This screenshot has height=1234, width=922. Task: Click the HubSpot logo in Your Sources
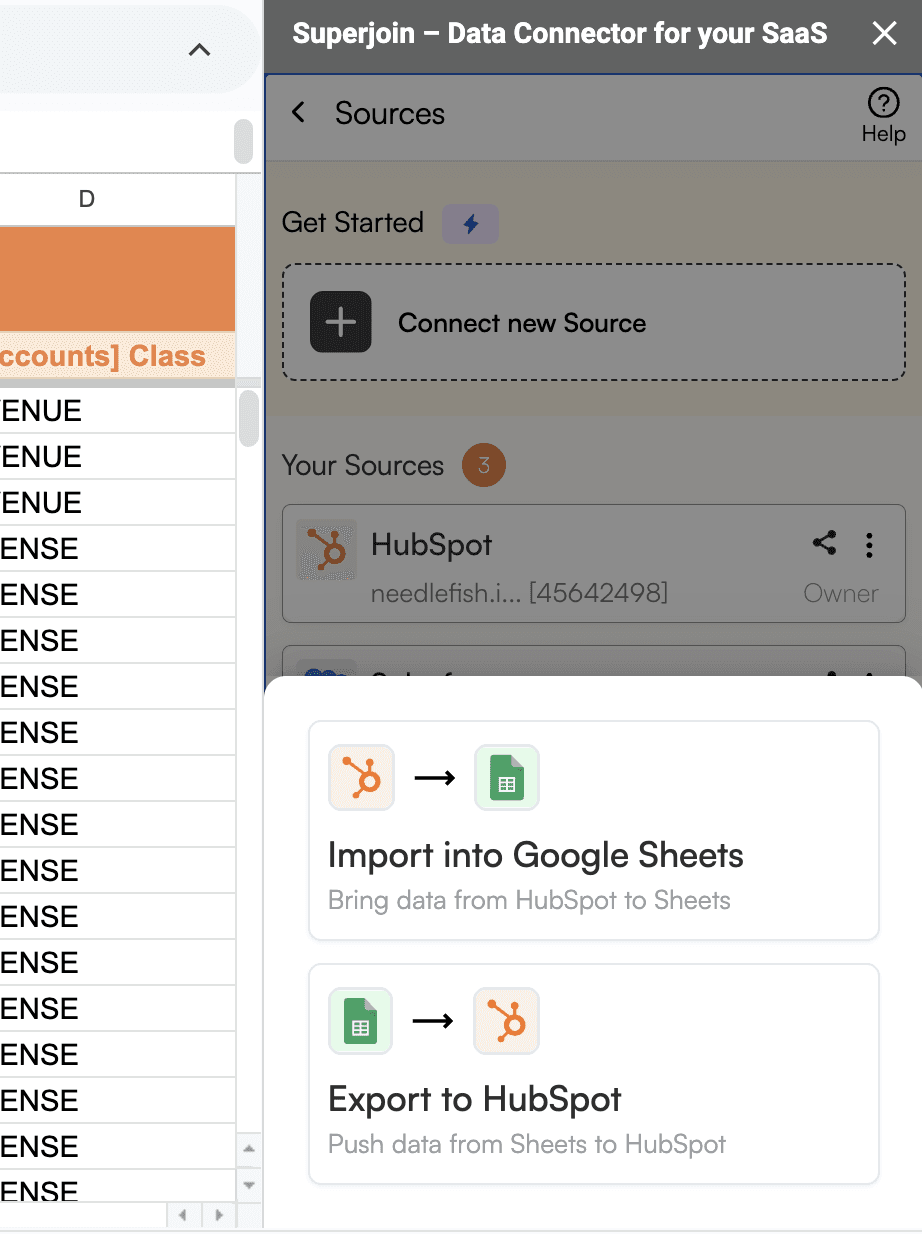(326, 549)
